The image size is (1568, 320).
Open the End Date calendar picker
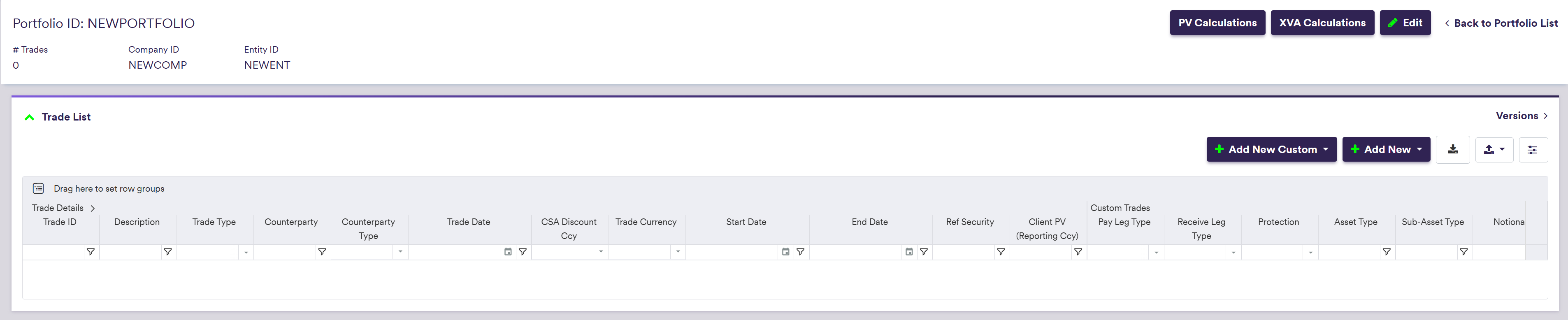[x=909, y=252]
